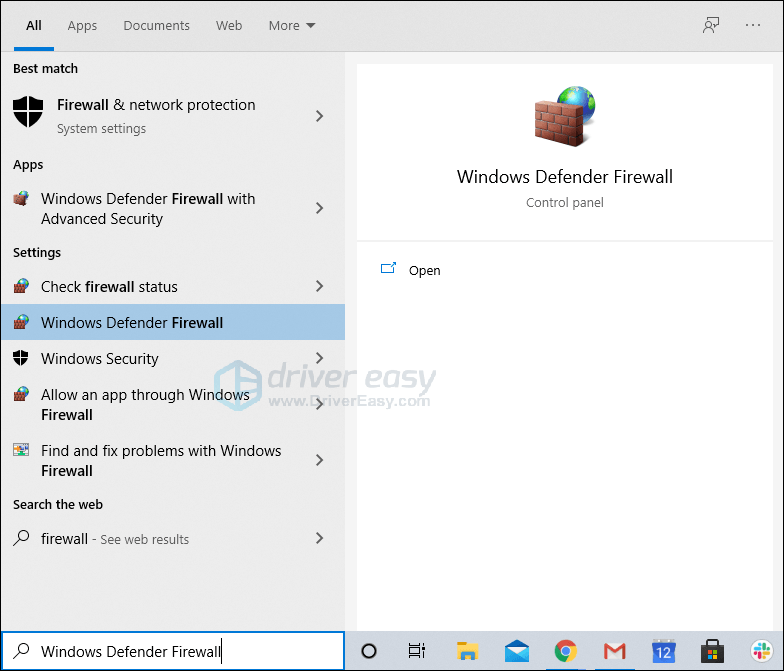
Task: Click the Search the web heading
Action: click(x=58, y=504)
